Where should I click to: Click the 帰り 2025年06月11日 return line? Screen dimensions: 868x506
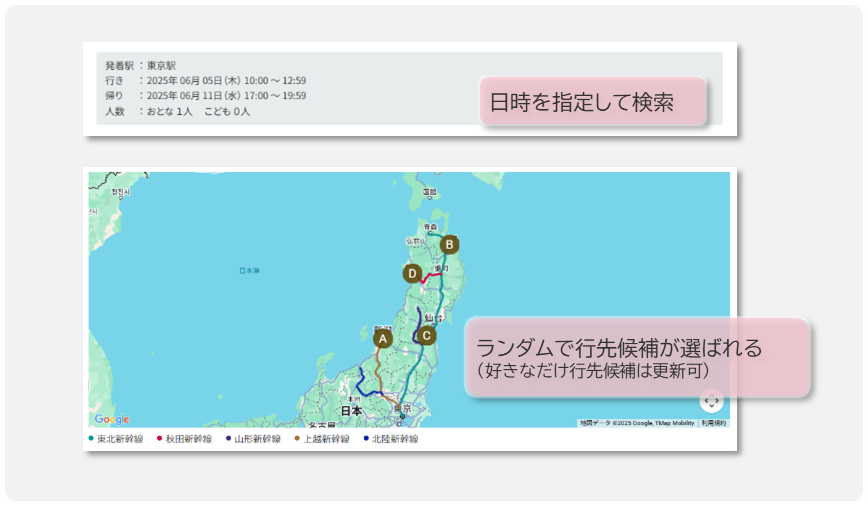point(205,95)
